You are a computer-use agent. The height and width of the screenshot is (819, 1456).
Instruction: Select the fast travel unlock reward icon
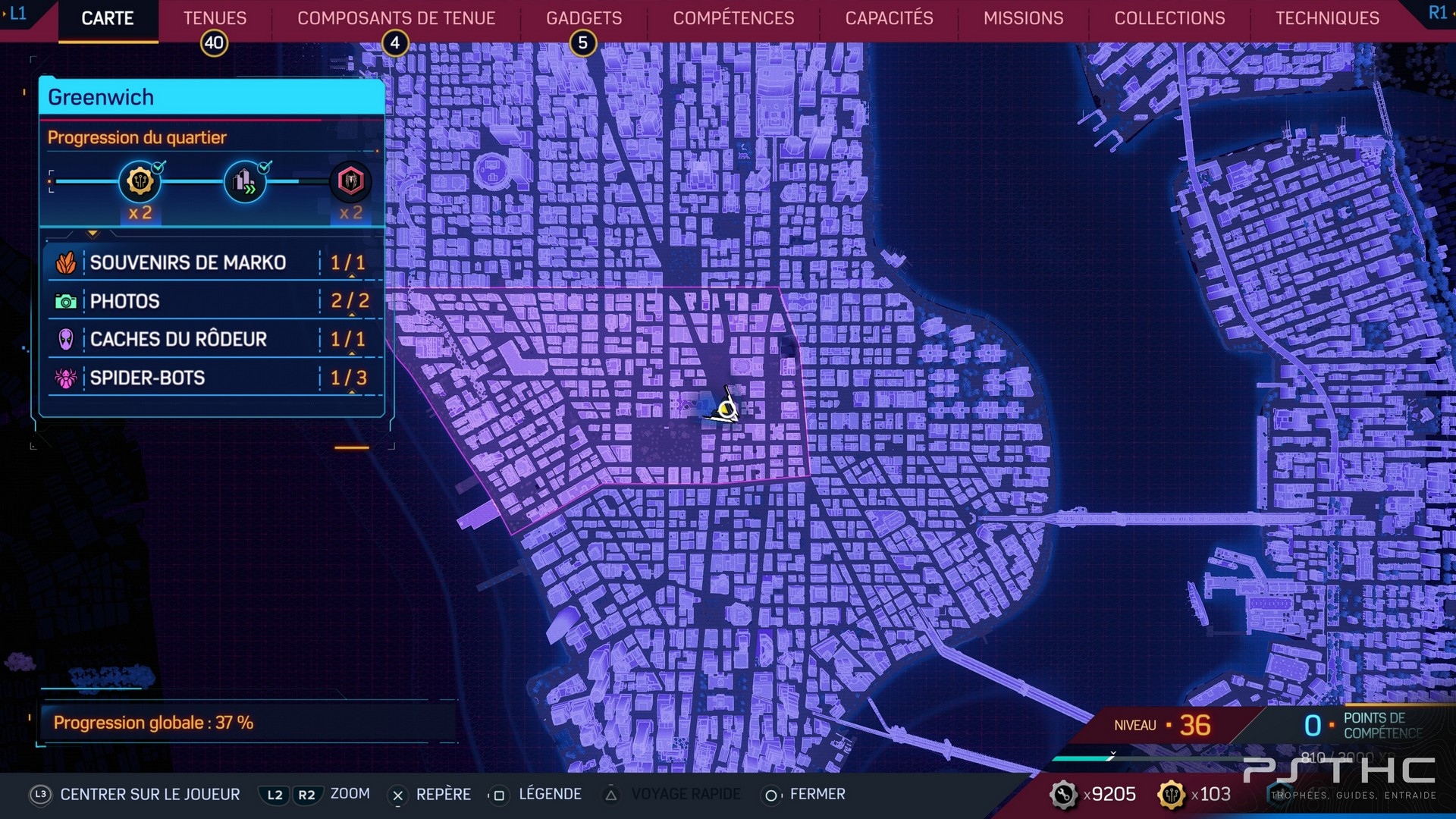click(245, 181)
